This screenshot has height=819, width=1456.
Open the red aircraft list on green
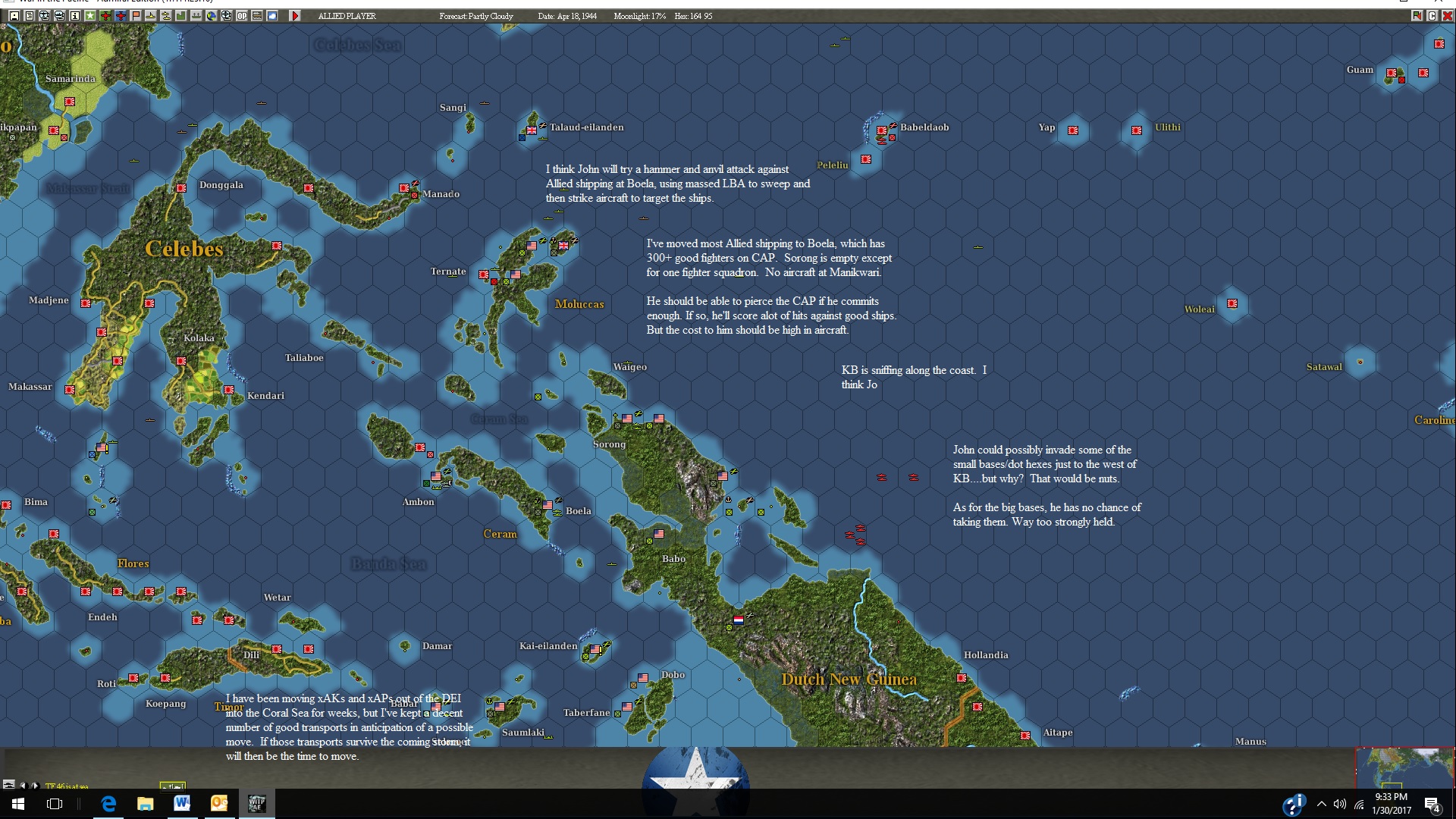(105, 15)
